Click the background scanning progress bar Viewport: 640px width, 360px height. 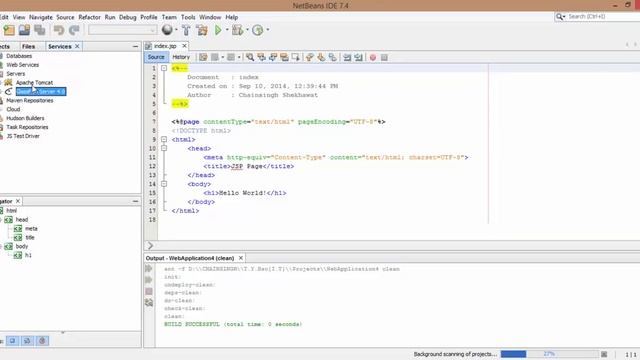[x=549, y=354]
